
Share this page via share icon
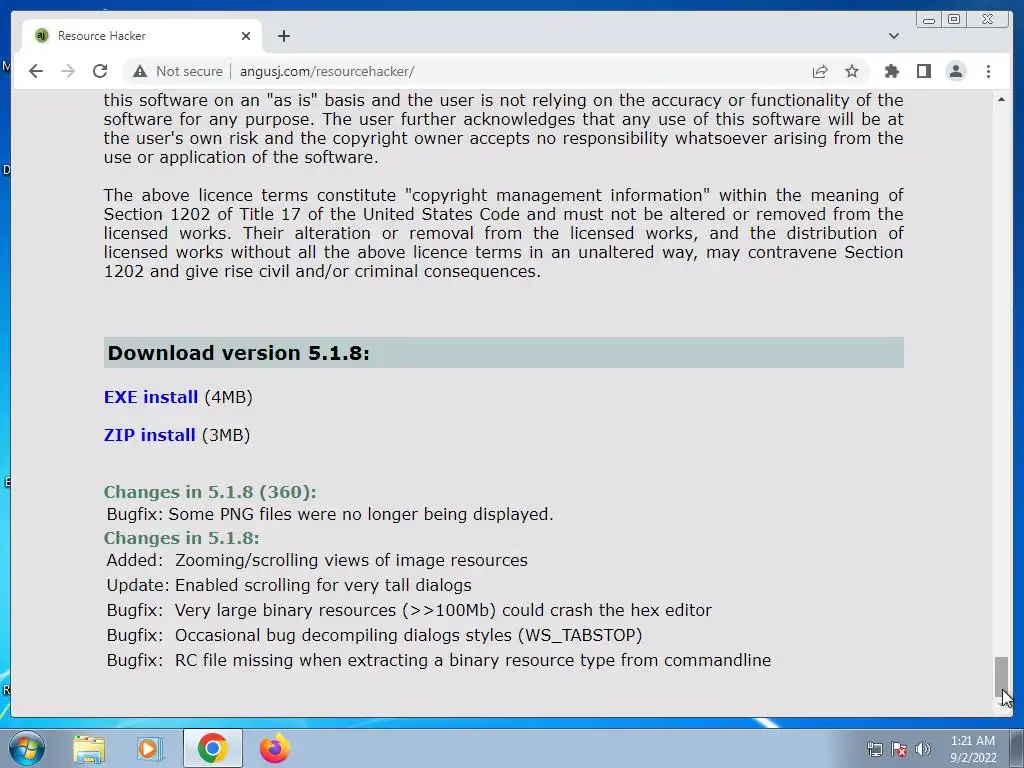click(820, 71)
